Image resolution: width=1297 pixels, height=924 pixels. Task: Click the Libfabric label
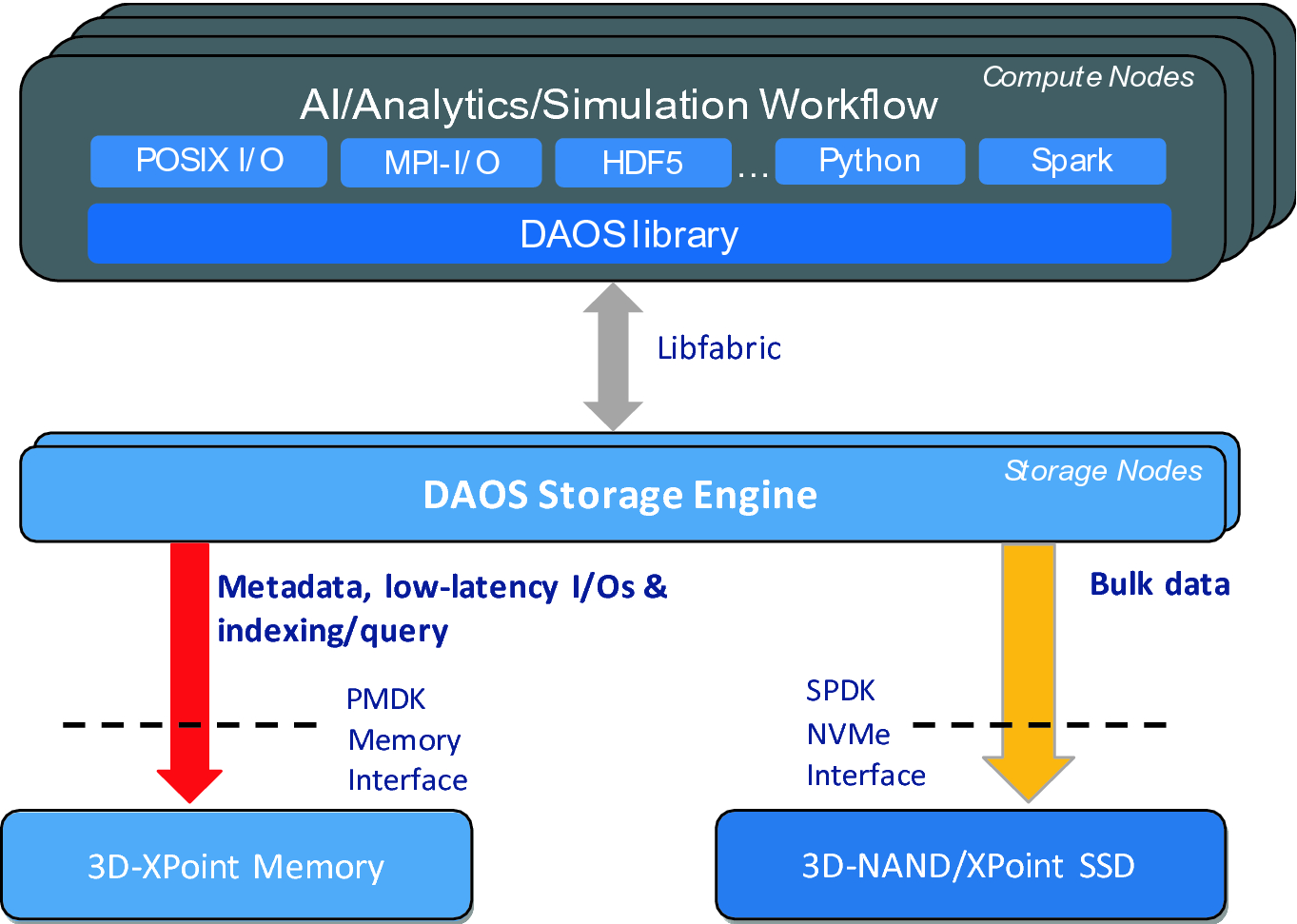(x=719, y=348)
